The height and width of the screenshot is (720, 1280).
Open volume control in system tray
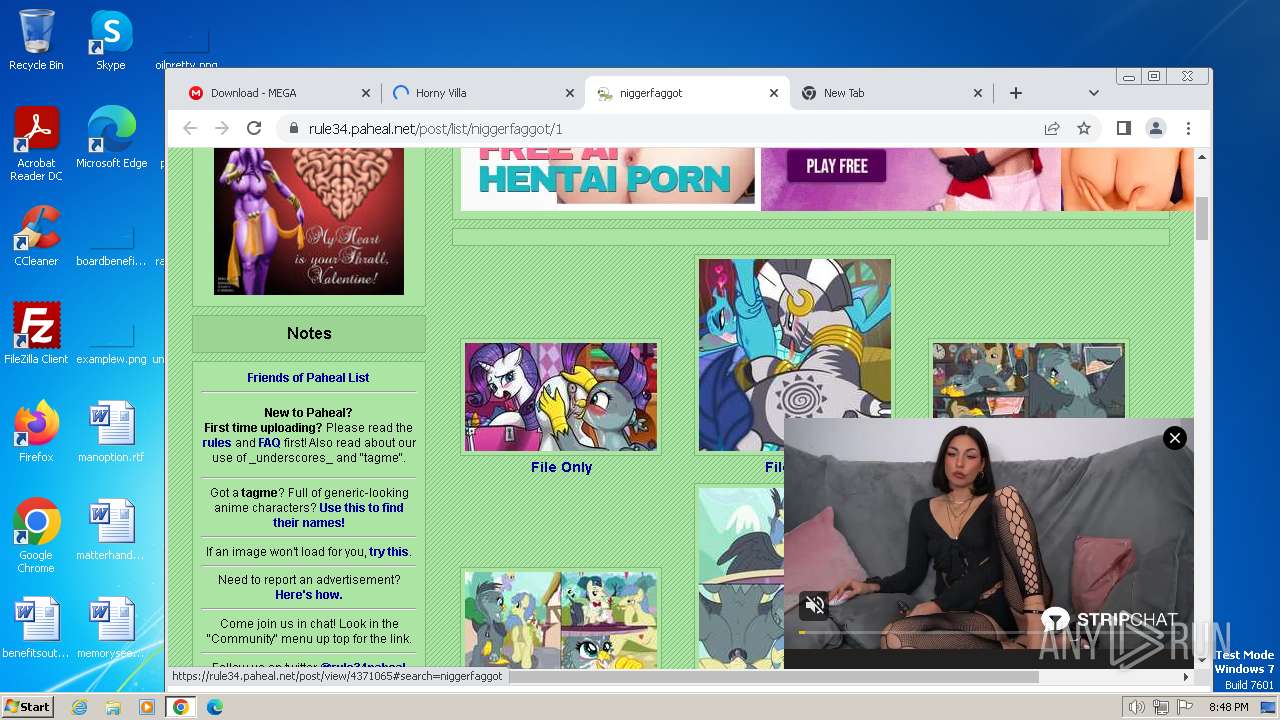pyautogui.click(x=1137, y=707)
